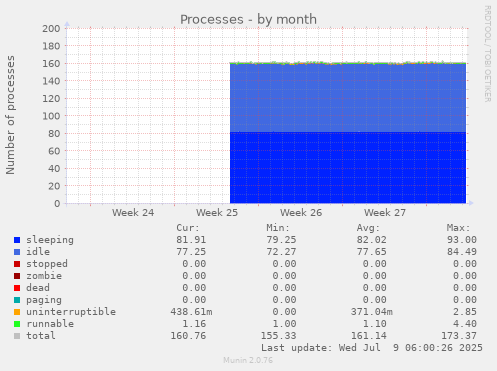This screenshot has width=497, height=371.
Task: Click sleeping maximum value 93.00
Action: [x=462, y=240]
